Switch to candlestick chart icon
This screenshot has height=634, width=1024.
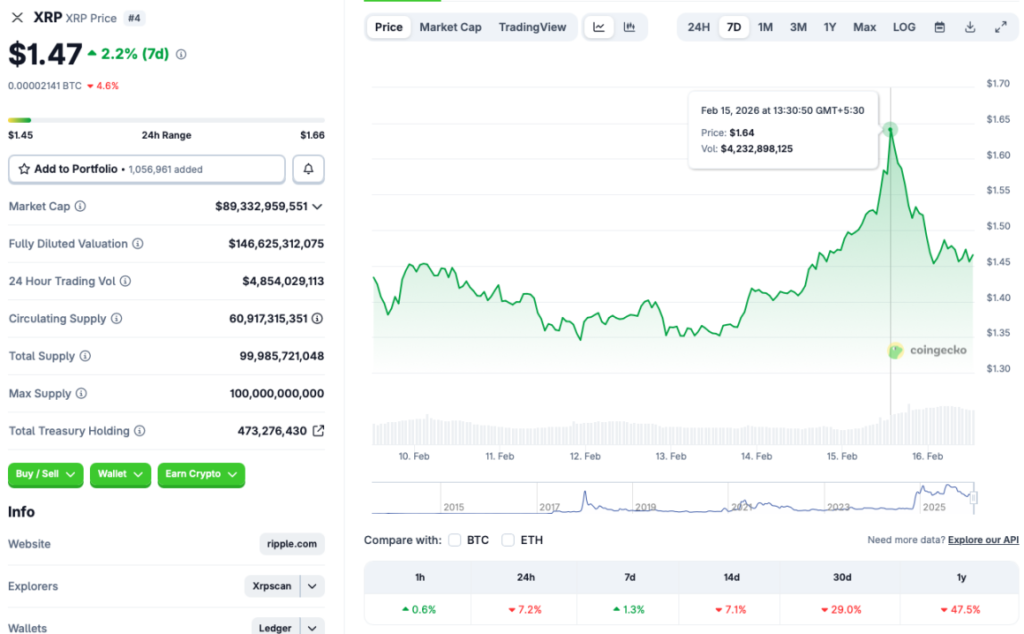(629, 27)
